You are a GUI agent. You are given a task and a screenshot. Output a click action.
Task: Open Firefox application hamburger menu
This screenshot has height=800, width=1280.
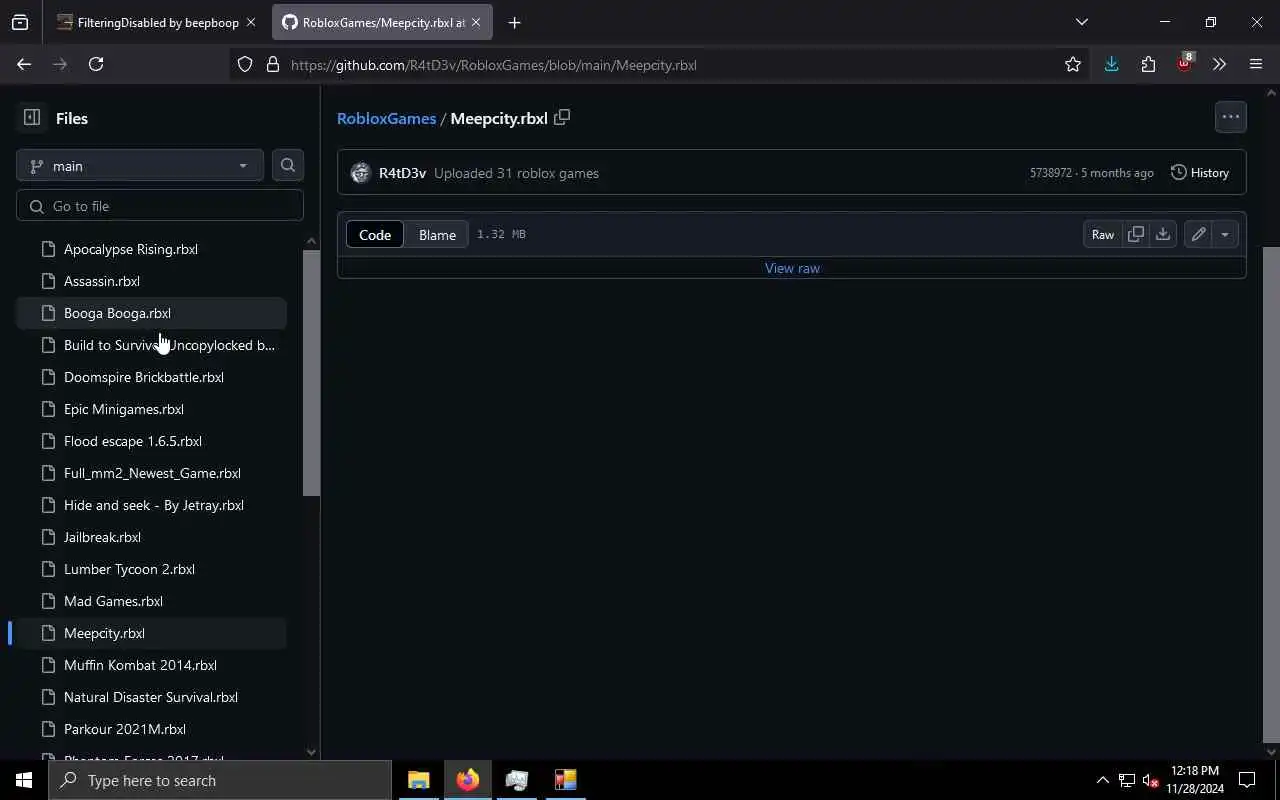(1256, 64)
